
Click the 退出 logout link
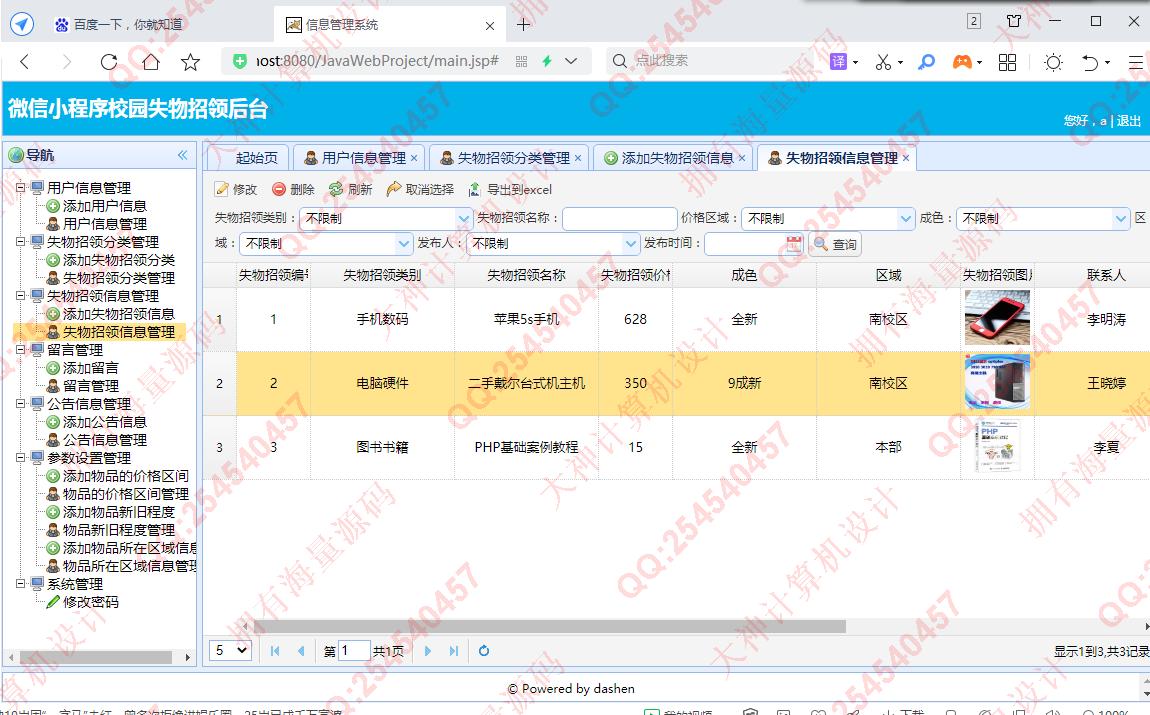[1129, 121]
